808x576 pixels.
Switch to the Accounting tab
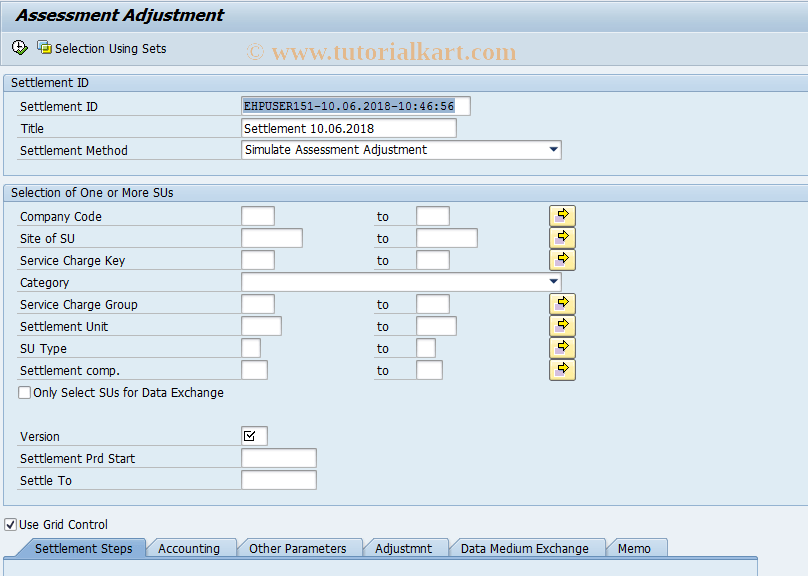pyautogui.click(x=192, y=548)
